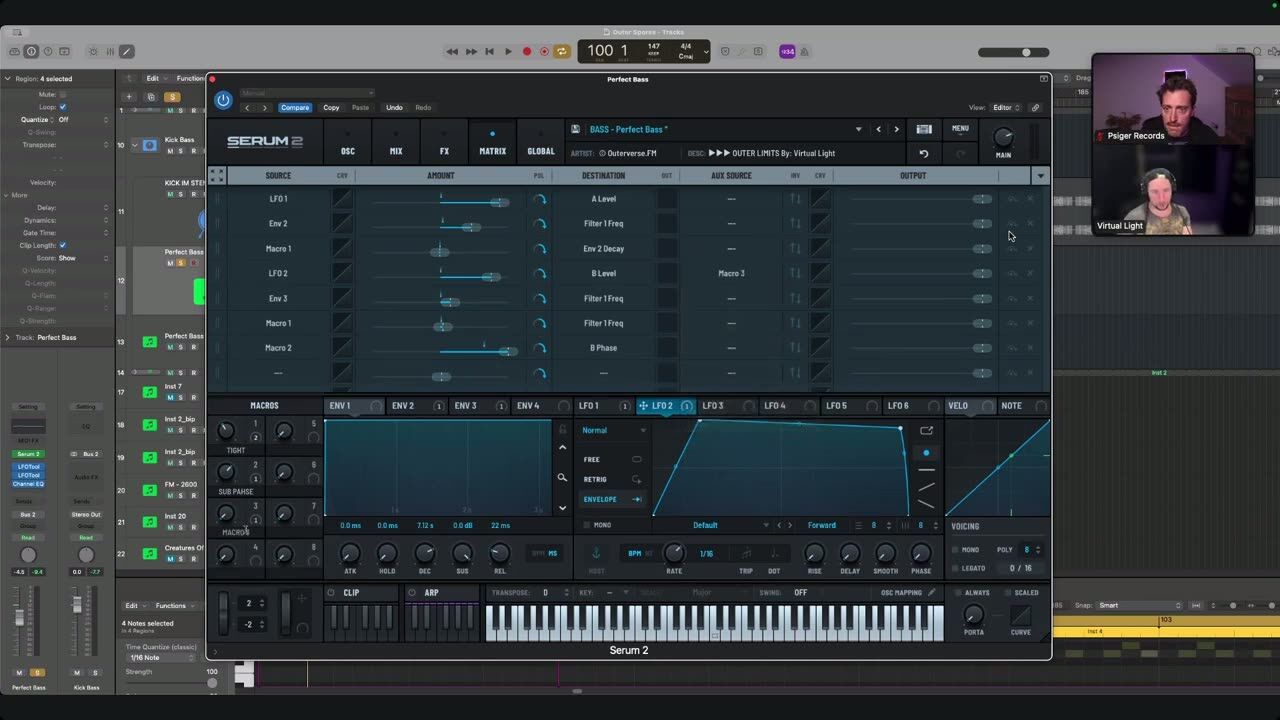
Task: Click play in Logic transport bar
Action: coord(508,51)
